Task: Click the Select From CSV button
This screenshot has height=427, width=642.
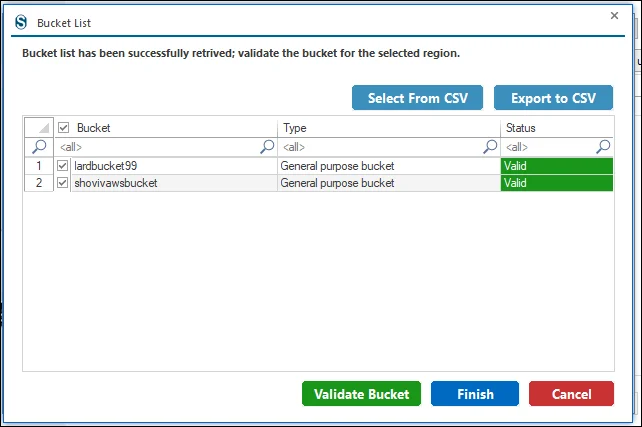Action: (x=417, y=98)
